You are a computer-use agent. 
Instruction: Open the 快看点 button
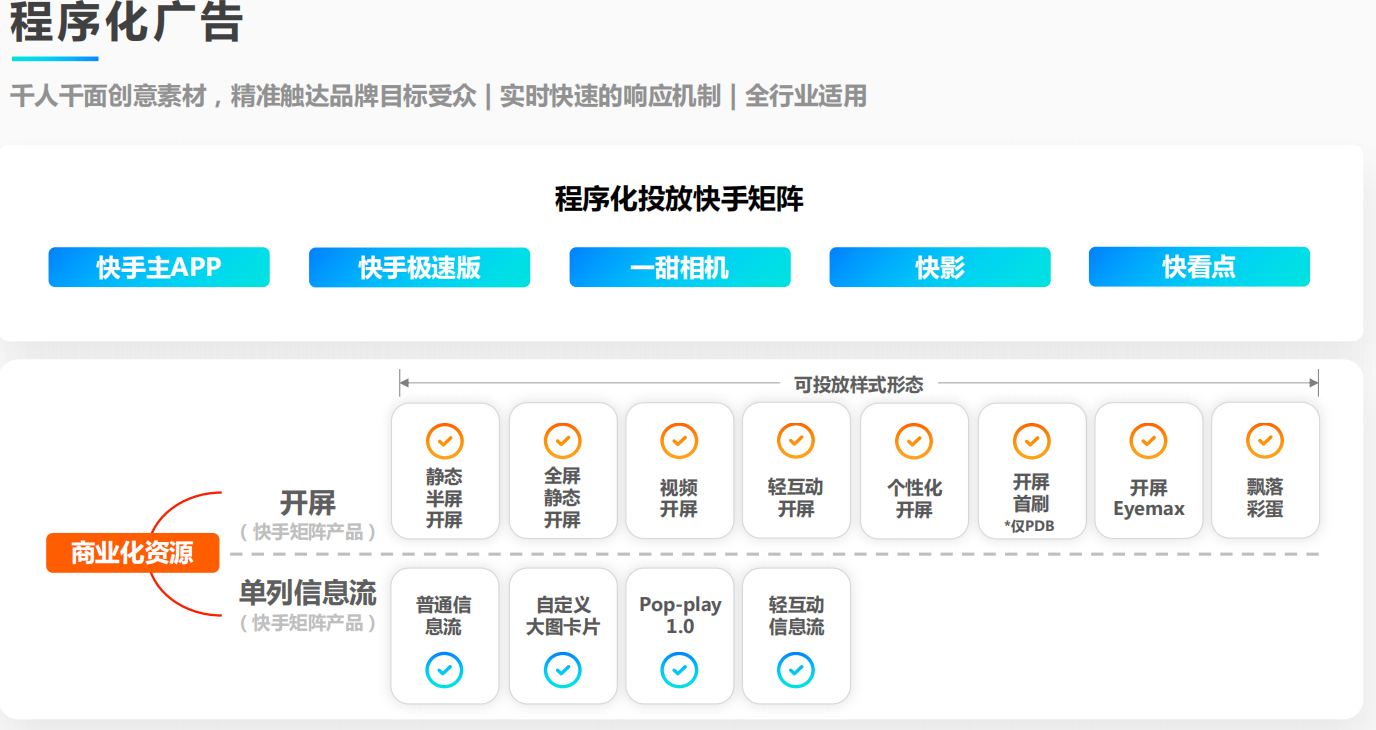click(1199, 267)
